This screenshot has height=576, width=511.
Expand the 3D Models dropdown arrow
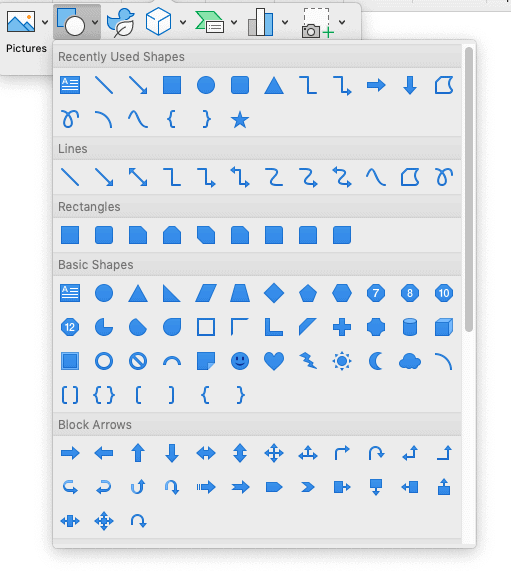(x=183, y=22)
